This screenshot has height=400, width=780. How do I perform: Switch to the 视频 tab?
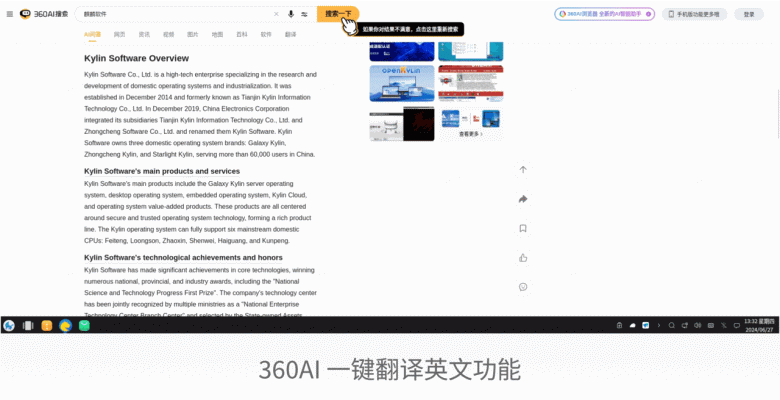pos(168,34)
